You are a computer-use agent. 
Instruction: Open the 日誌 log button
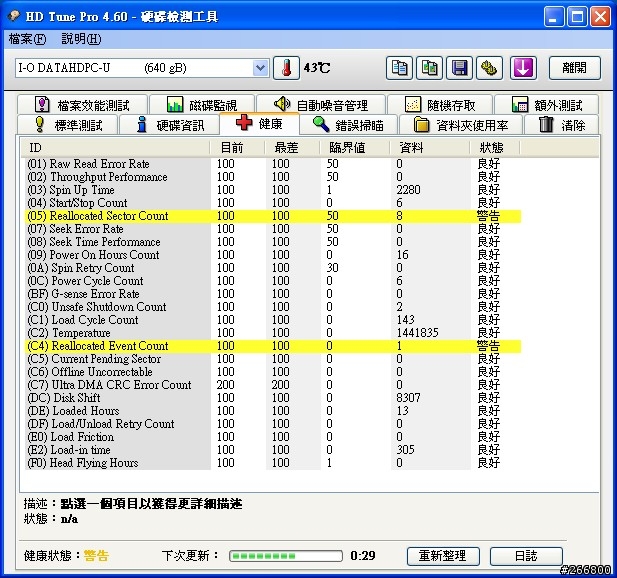(x=526, y=556)
